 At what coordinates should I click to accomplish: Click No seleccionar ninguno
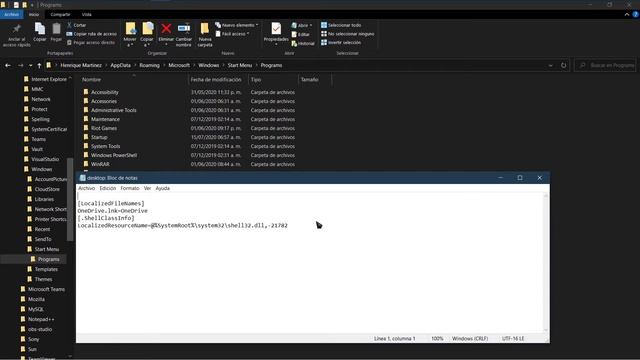click(x=347, y=34)
